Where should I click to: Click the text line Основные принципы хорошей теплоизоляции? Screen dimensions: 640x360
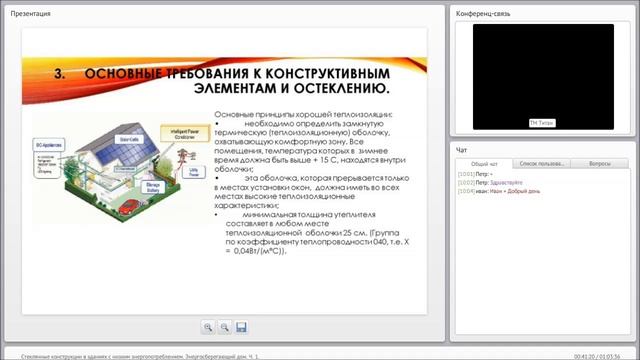coord(303,114)
